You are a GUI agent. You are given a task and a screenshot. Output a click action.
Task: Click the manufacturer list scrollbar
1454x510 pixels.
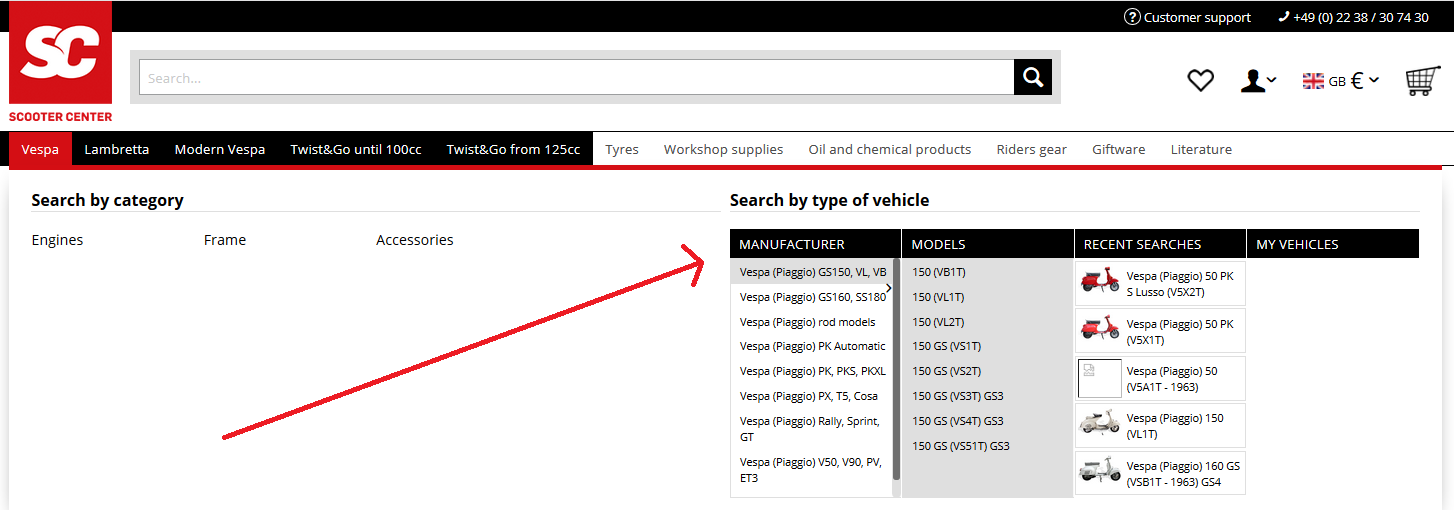897,370
